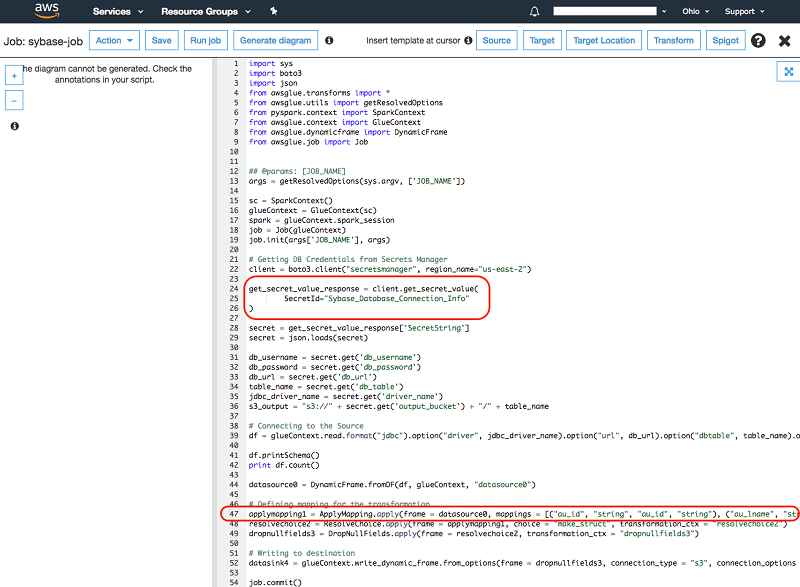Open the Ohio region selector

(694, 12)
